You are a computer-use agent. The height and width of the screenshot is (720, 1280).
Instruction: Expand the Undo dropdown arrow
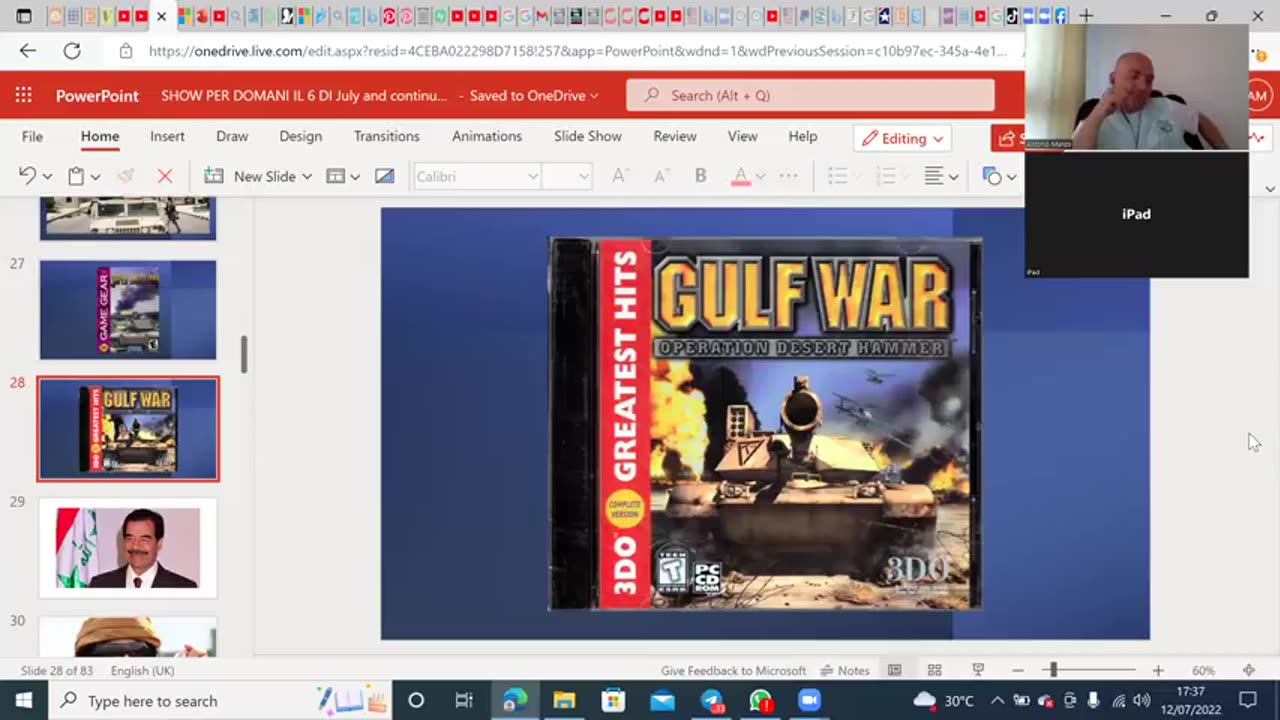click(47, 176)
